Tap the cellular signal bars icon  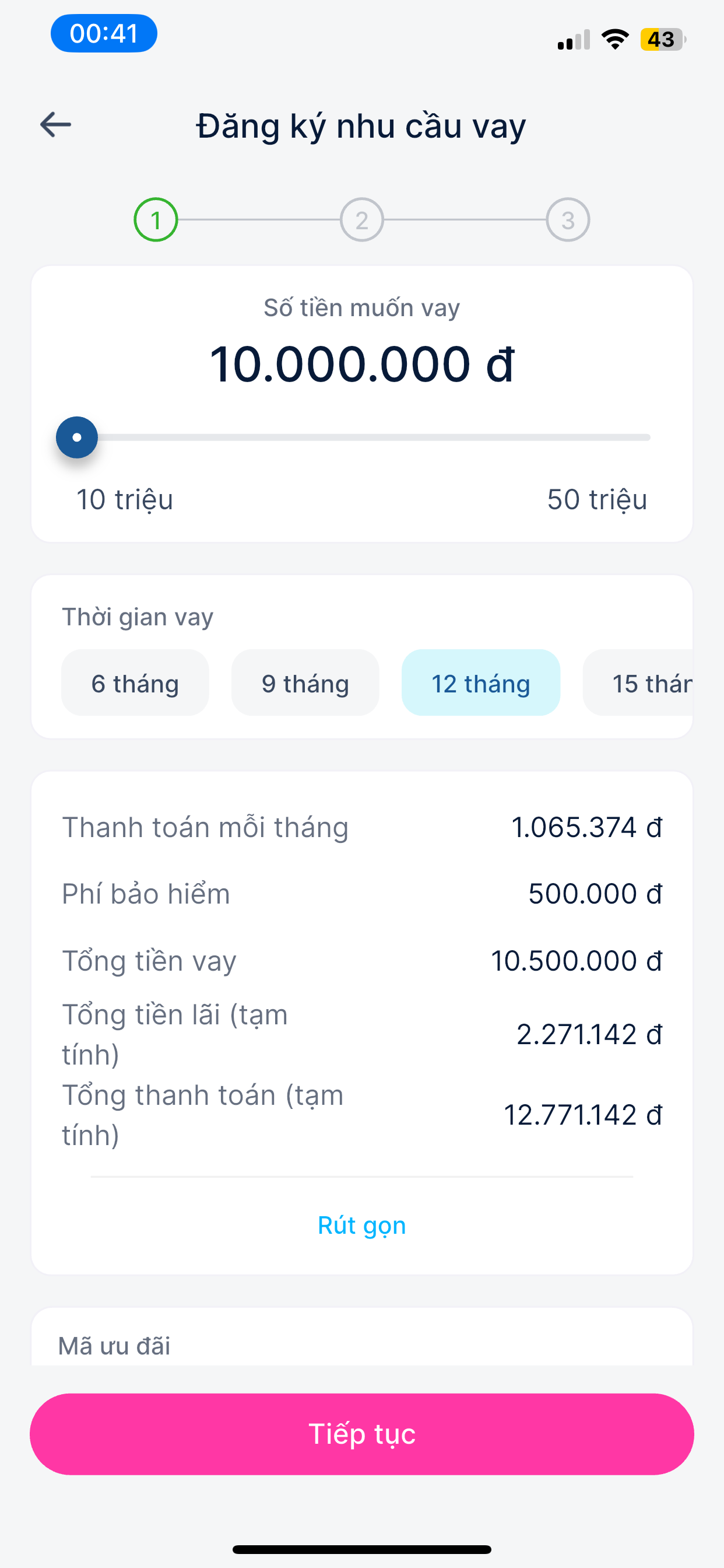[574, 40]
